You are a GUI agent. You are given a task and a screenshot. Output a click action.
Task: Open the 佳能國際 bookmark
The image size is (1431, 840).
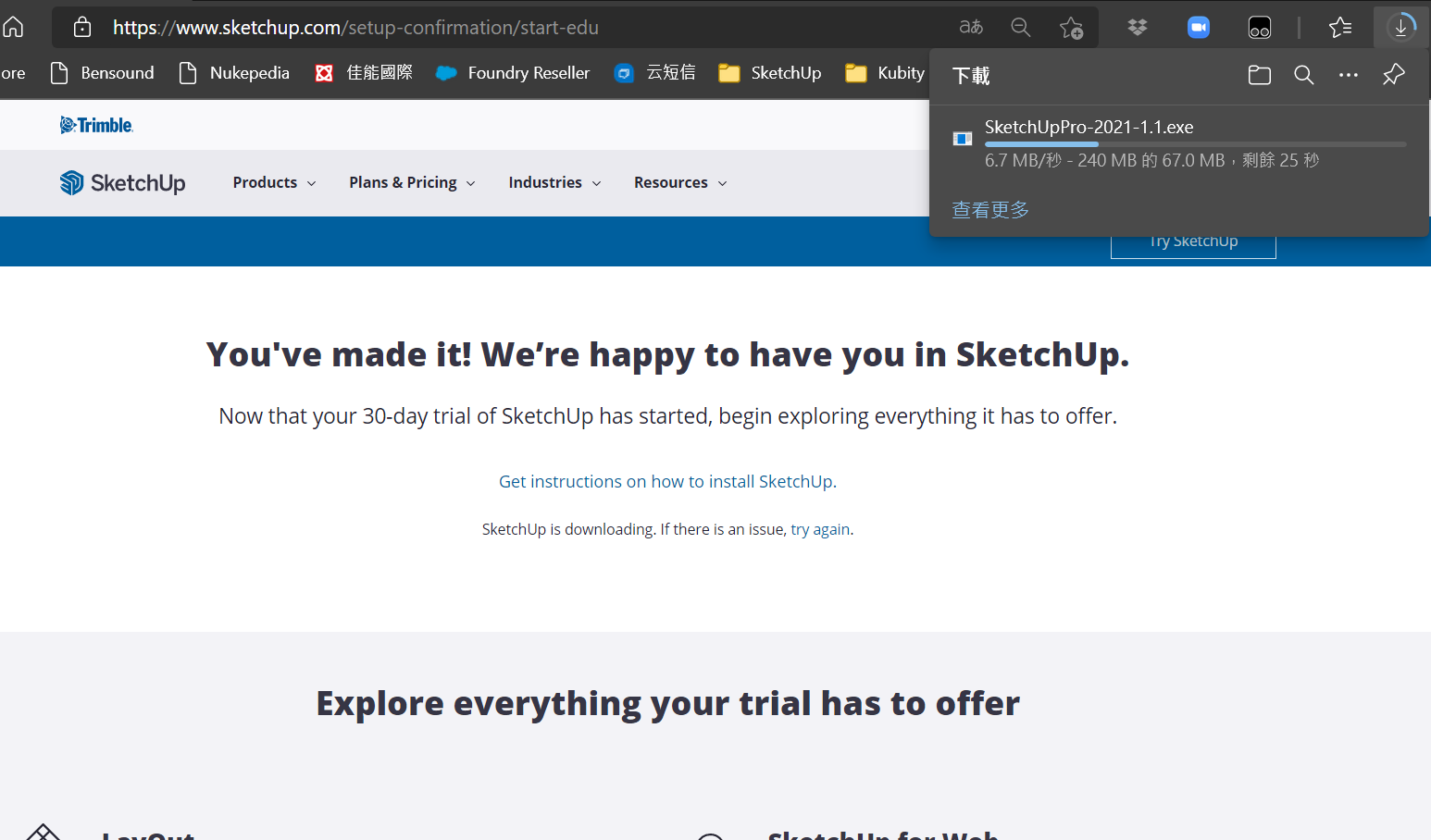coord(364,73)
